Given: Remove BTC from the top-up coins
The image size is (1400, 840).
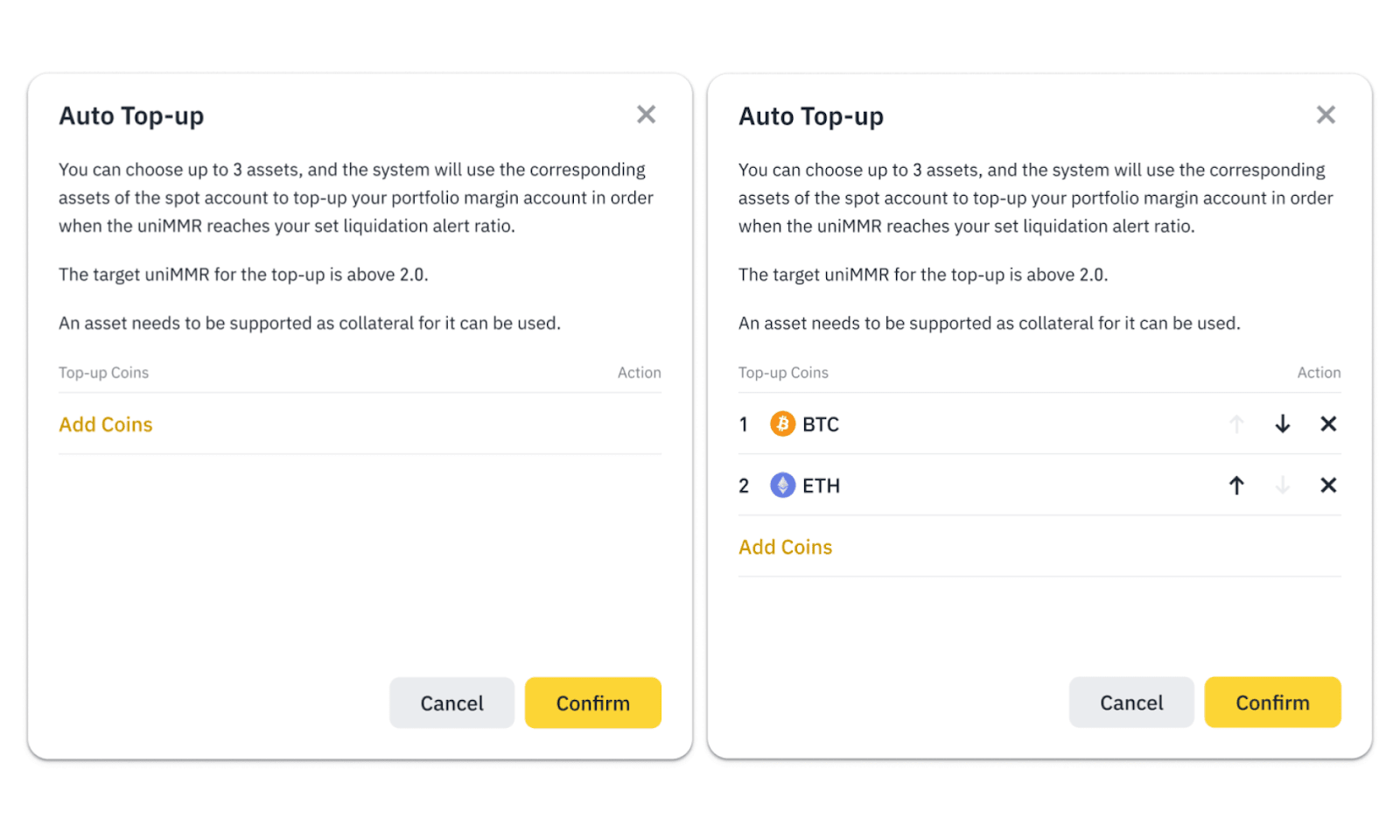Looking at the screenshot, I should (1327, 424).
